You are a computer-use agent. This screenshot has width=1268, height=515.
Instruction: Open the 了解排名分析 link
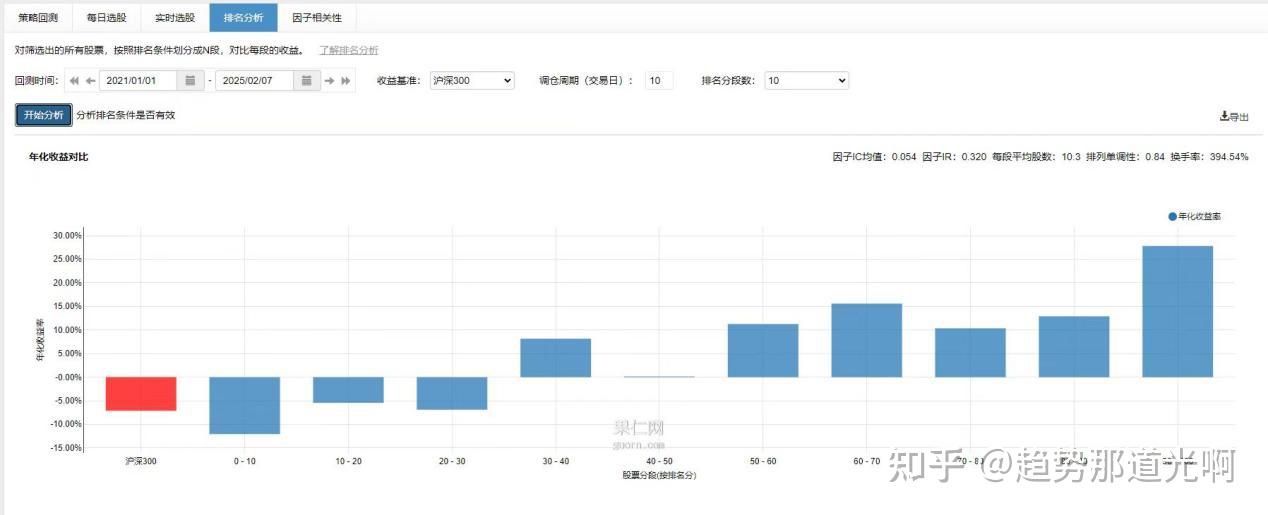pyautogui.click(x=349, y=50)
